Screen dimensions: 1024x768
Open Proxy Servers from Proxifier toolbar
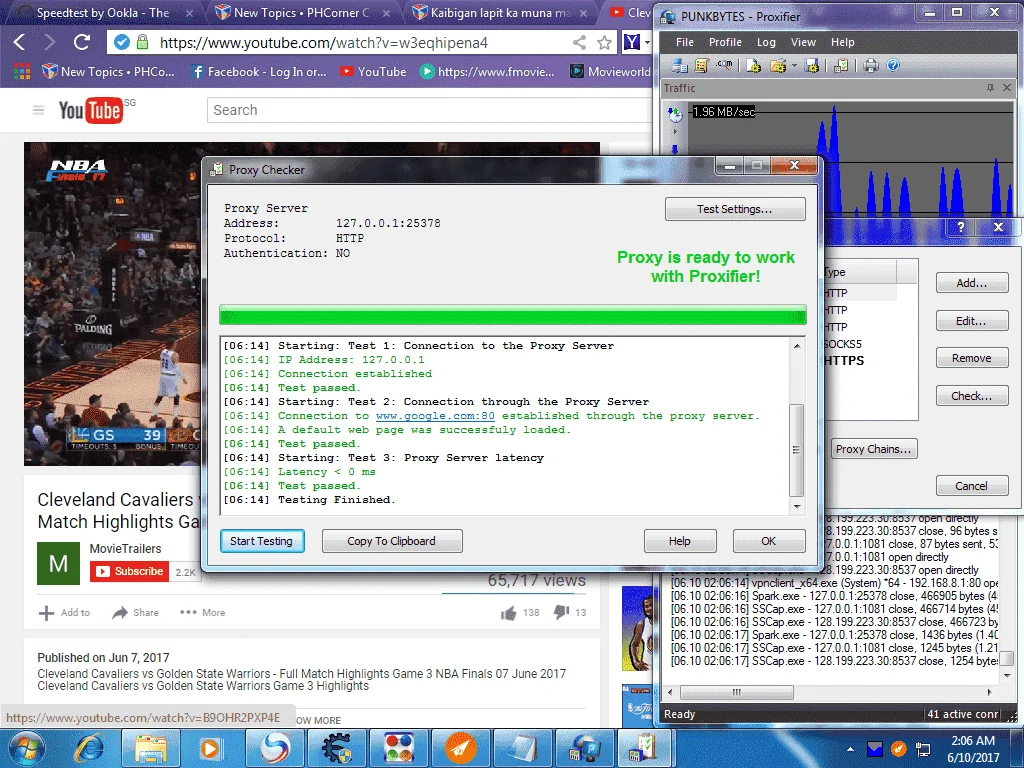tap(680, 65)
